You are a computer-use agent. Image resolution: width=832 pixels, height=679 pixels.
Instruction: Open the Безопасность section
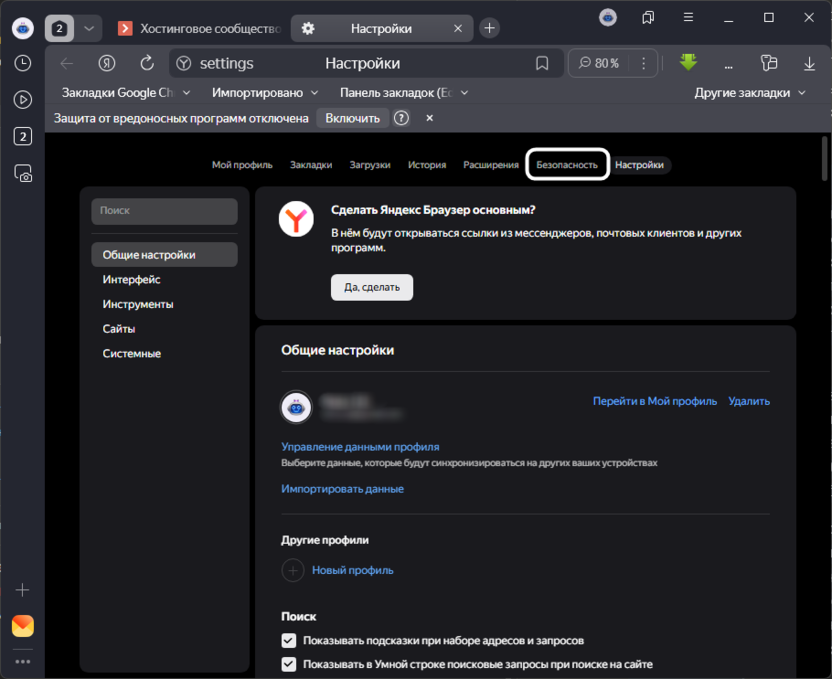click(x=567, y=165)
